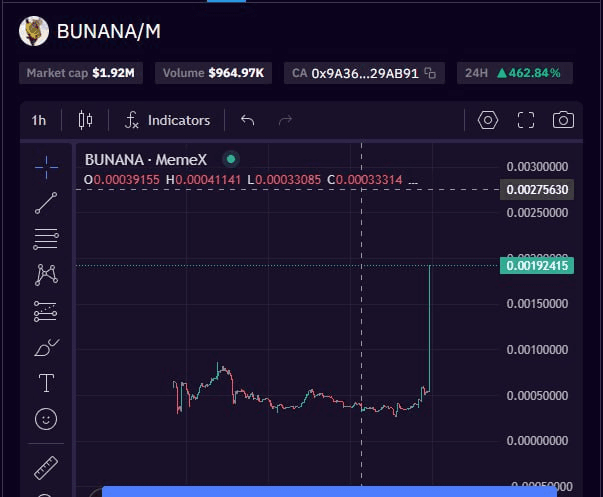
Task: Pick the forecasting position tool
Action: pos(46,311)
